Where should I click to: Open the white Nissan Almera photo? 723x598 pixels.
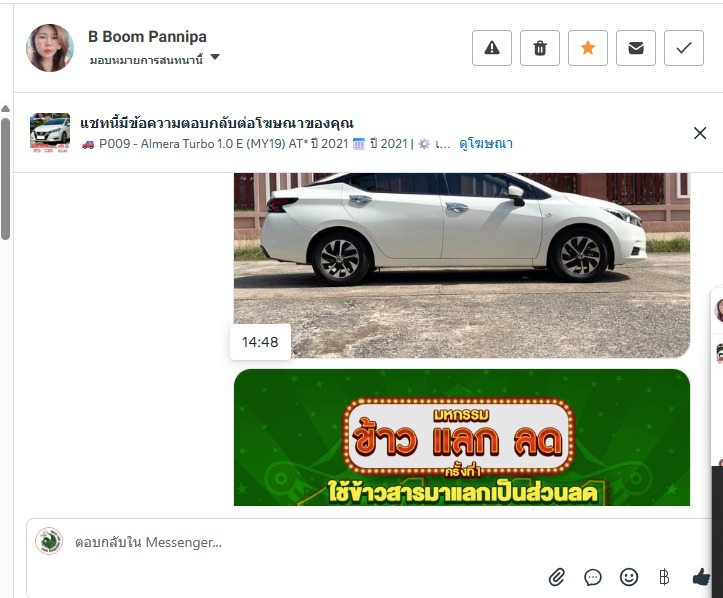462,265
